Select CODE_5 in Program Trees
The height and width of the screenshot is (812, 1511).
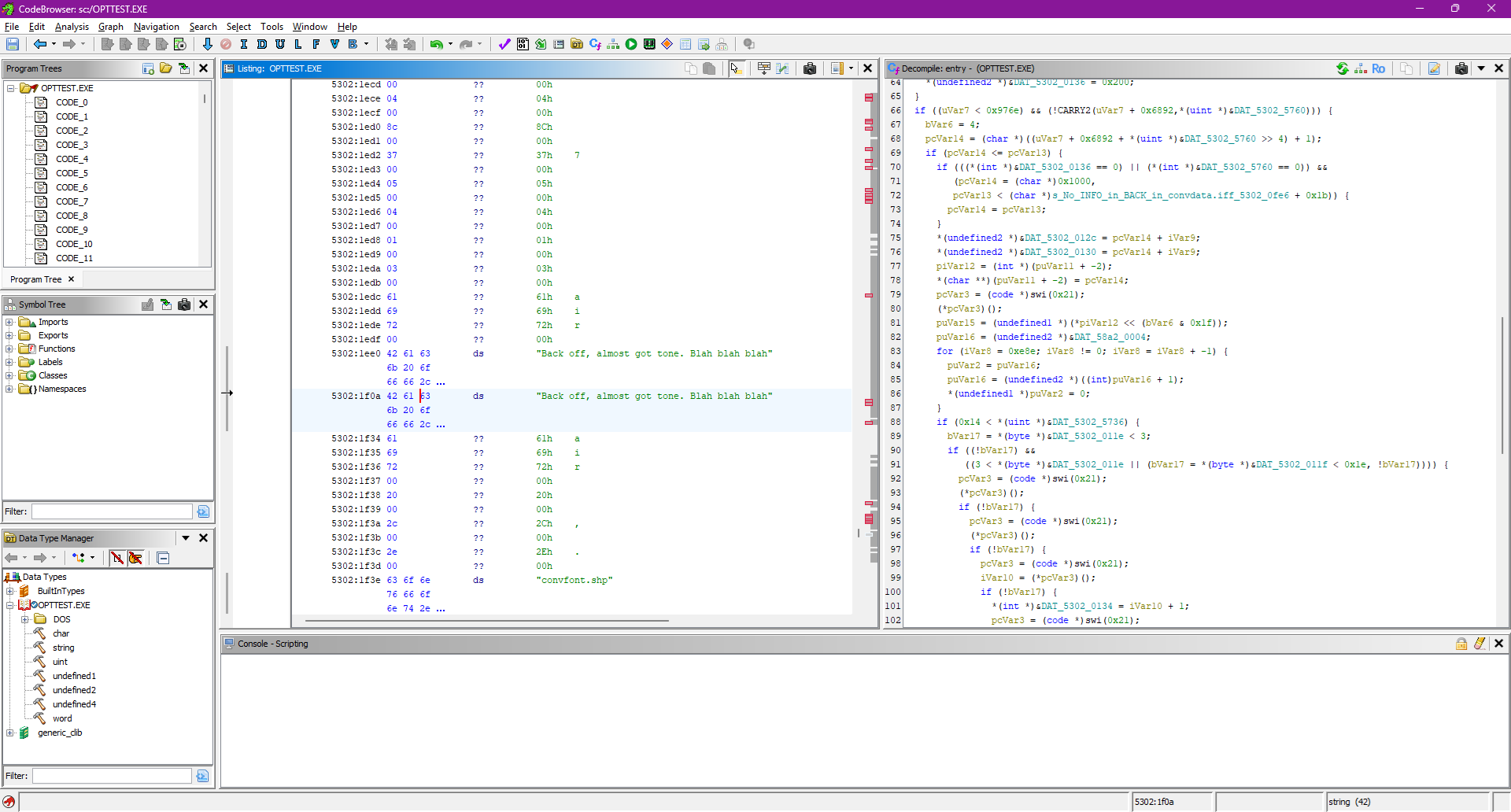coord(72,173)
